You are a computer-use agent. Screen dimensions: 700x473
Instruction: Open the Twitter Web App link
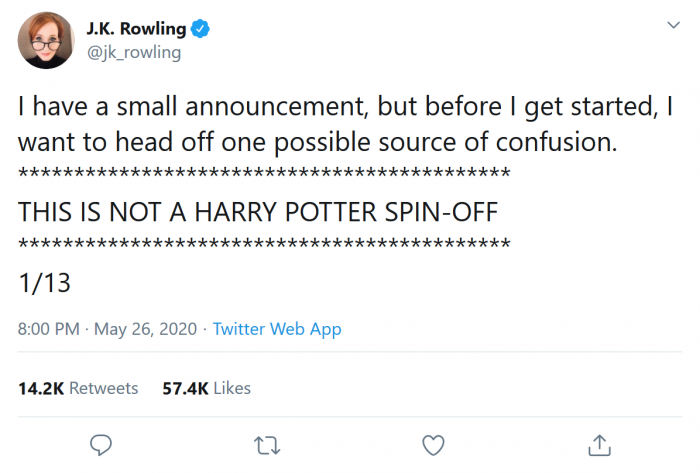click(x=277, y=329)
